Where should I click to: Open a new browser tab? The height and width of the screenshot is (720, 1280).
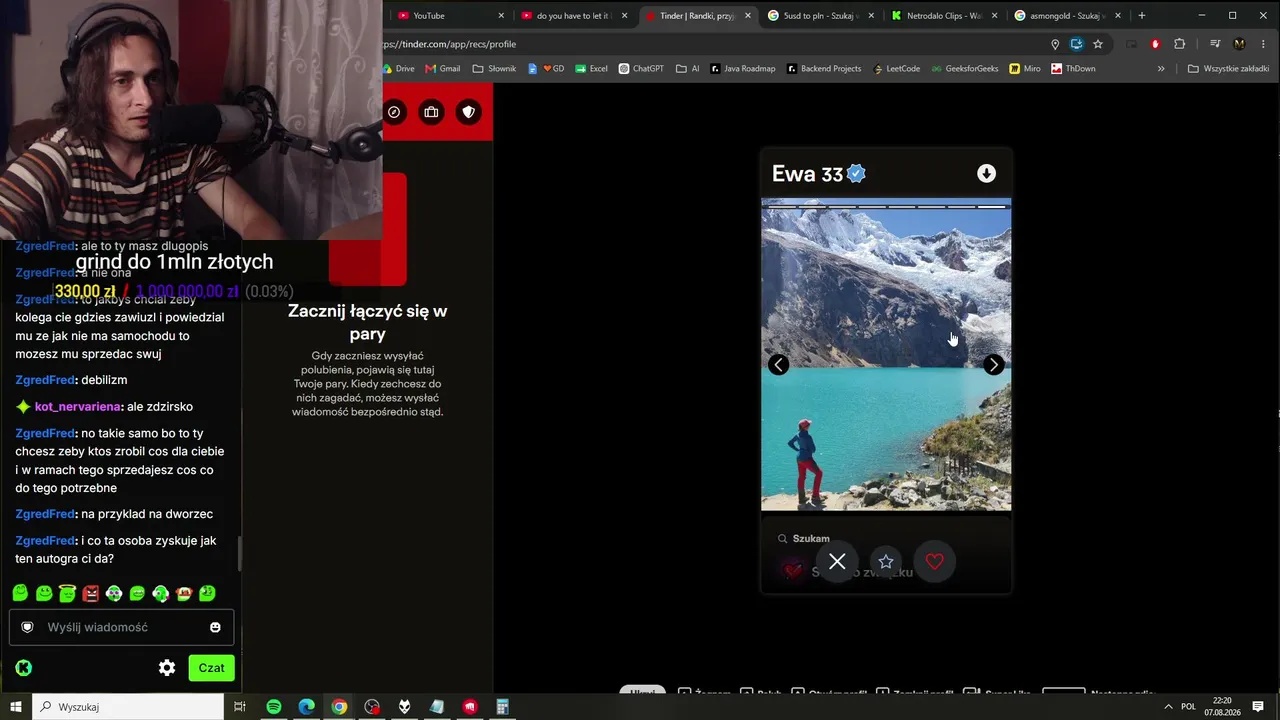click(x=1142, y=16)
